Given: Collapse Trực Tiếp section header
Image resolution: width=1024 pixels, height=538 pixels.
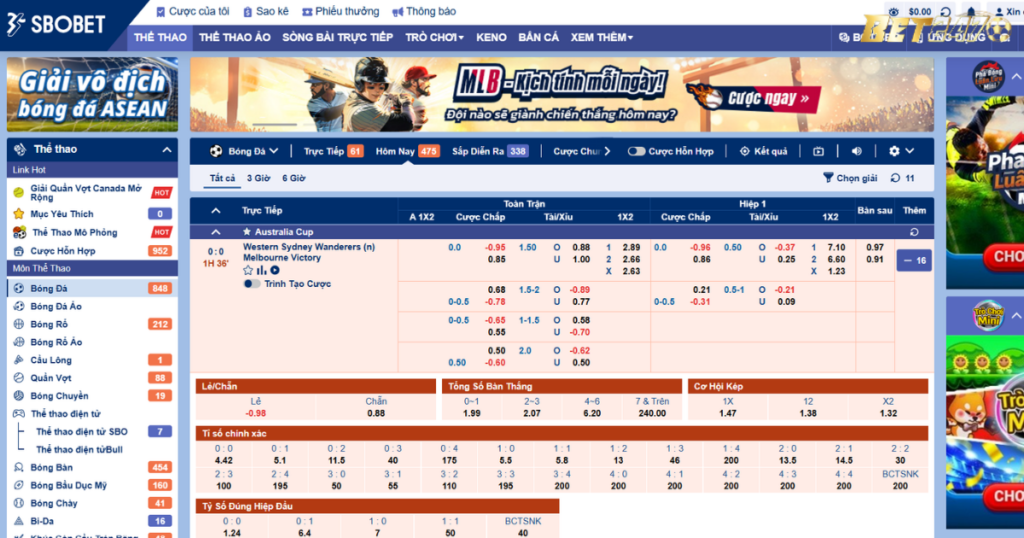Looking at the screenshot, I should 216,211.
